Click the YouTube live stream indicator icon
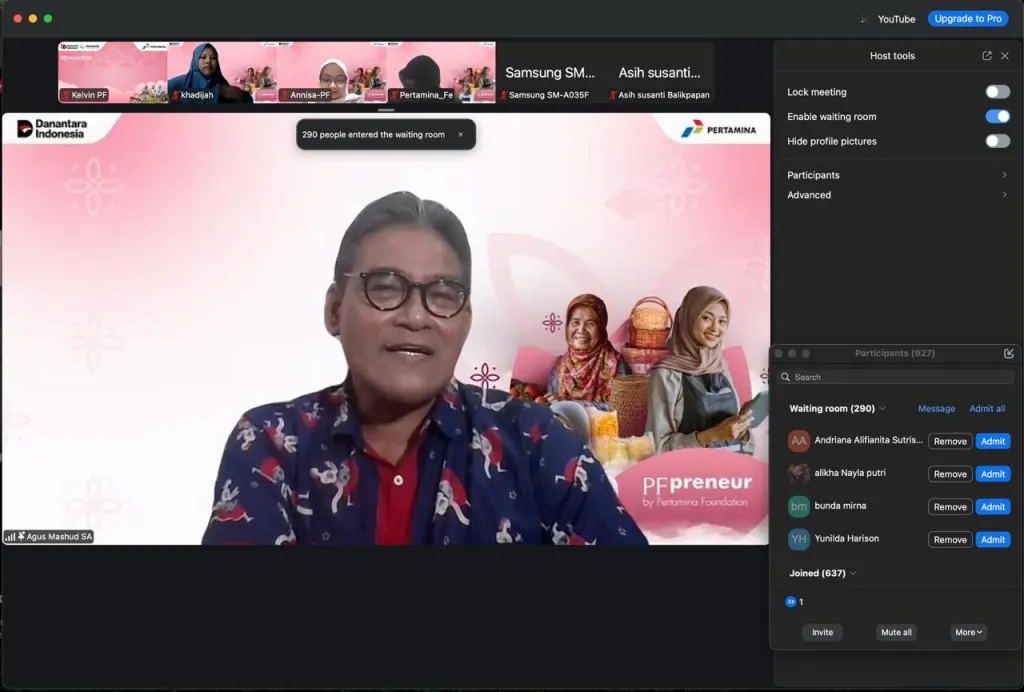 865,19
